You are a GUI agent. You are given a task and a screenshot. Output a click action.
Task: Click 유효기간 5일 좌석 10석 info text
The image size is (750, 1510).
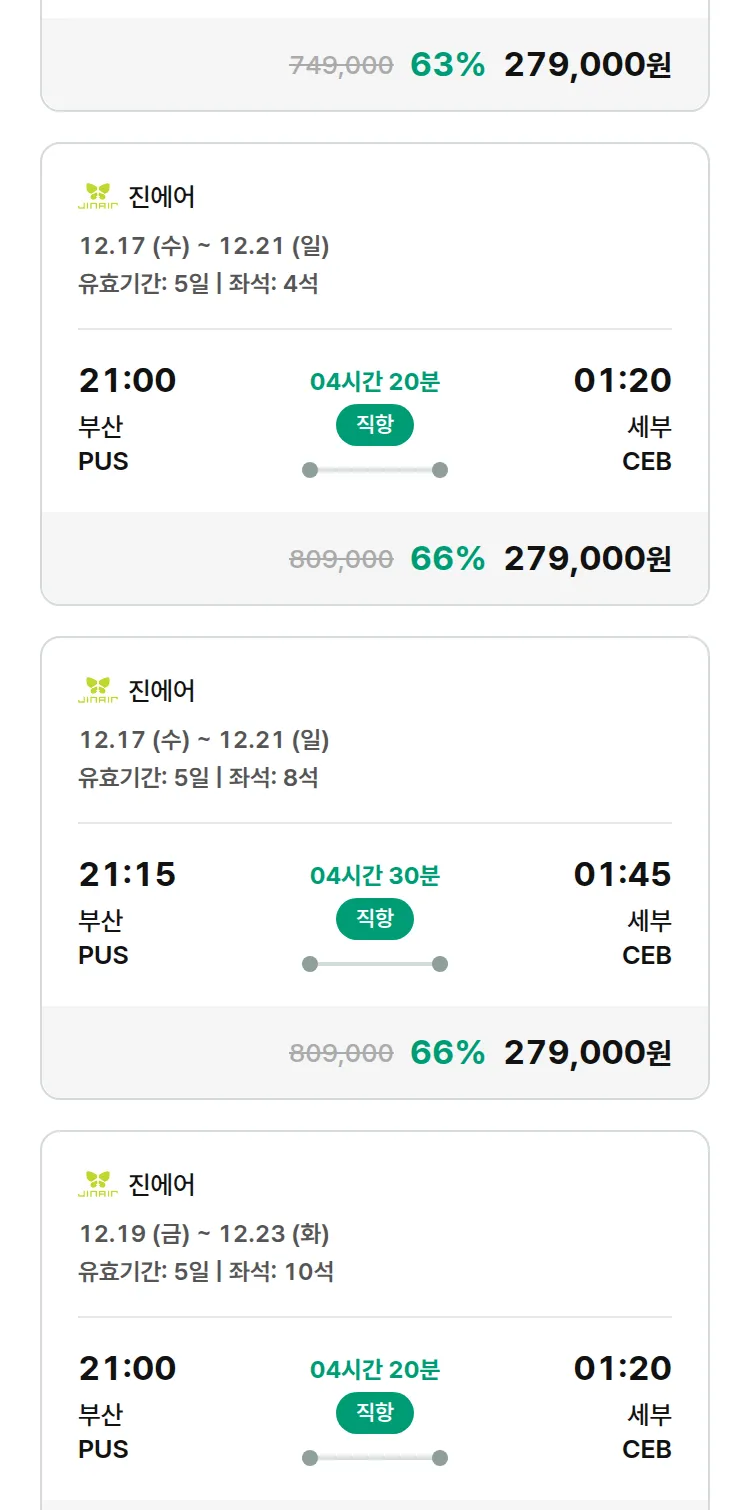click(x=206, y=1271)
